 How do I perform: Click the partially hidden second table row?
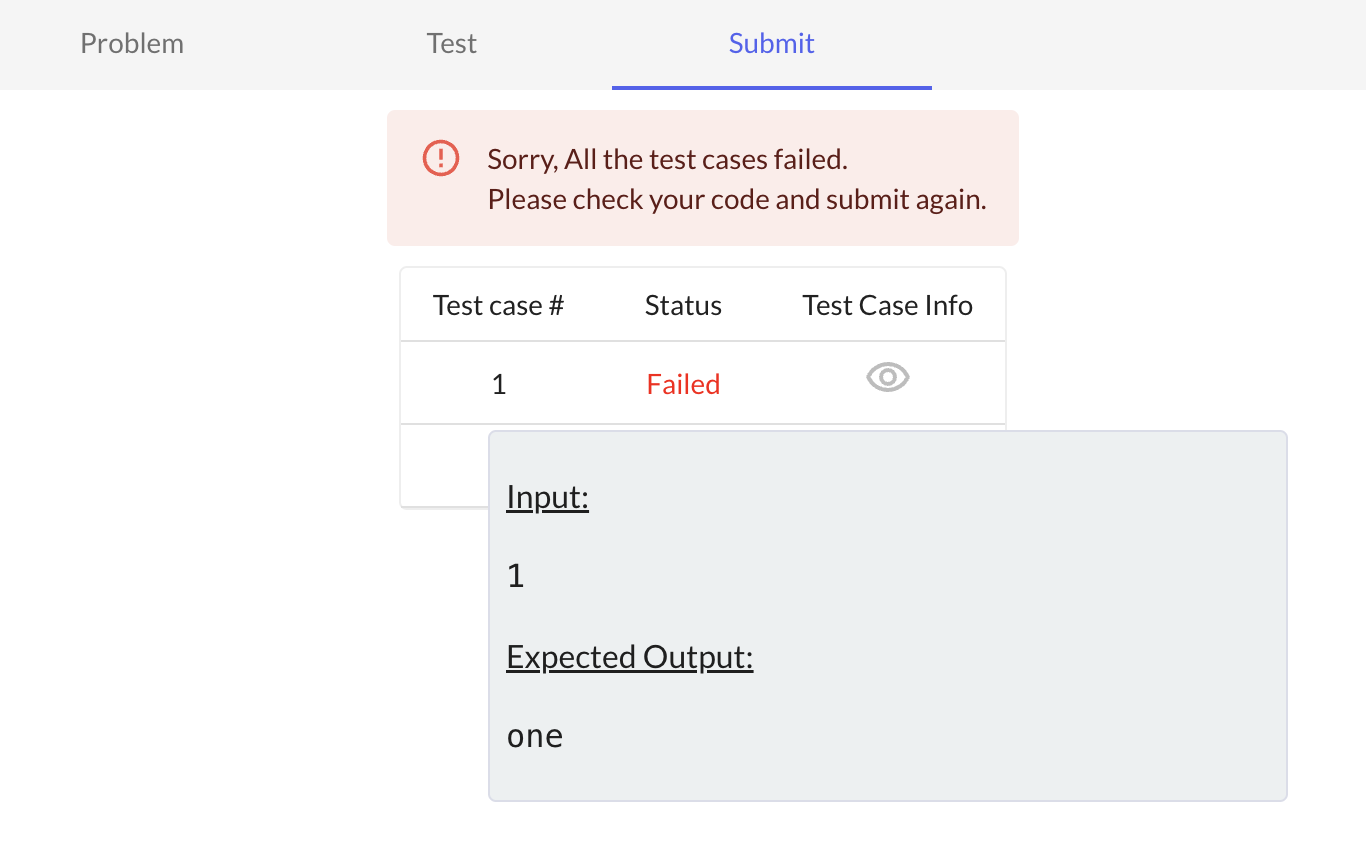[x=443, y=466]
